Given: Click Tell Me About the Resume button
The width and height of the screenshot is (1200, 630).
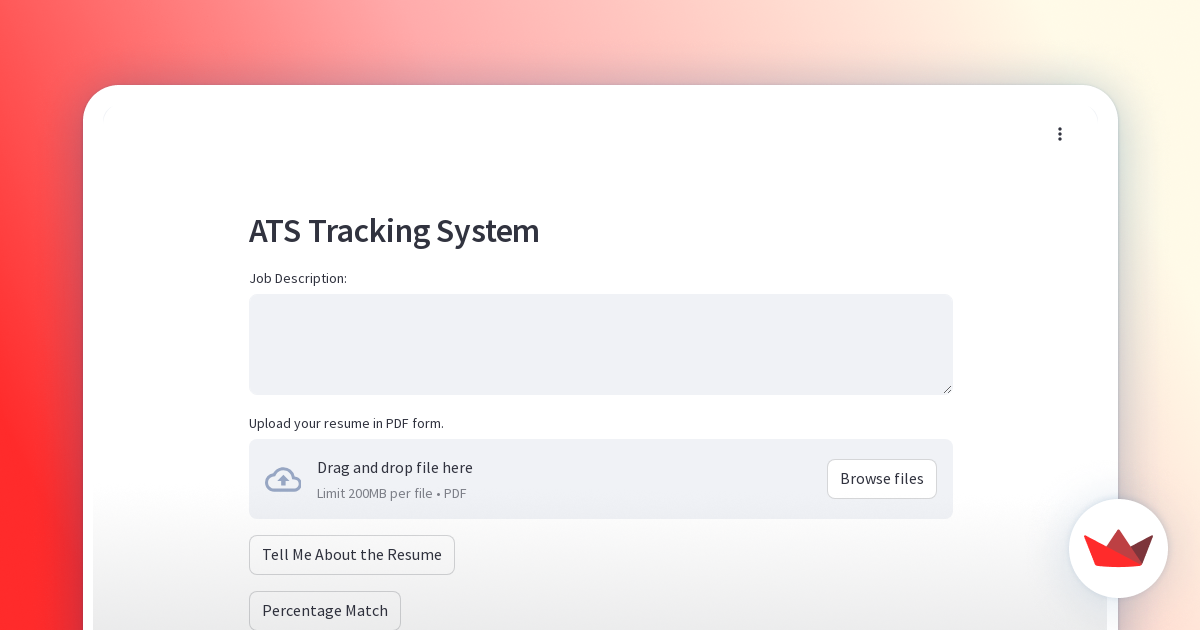Looking at the screenshot, I should (x=352, y=555).
